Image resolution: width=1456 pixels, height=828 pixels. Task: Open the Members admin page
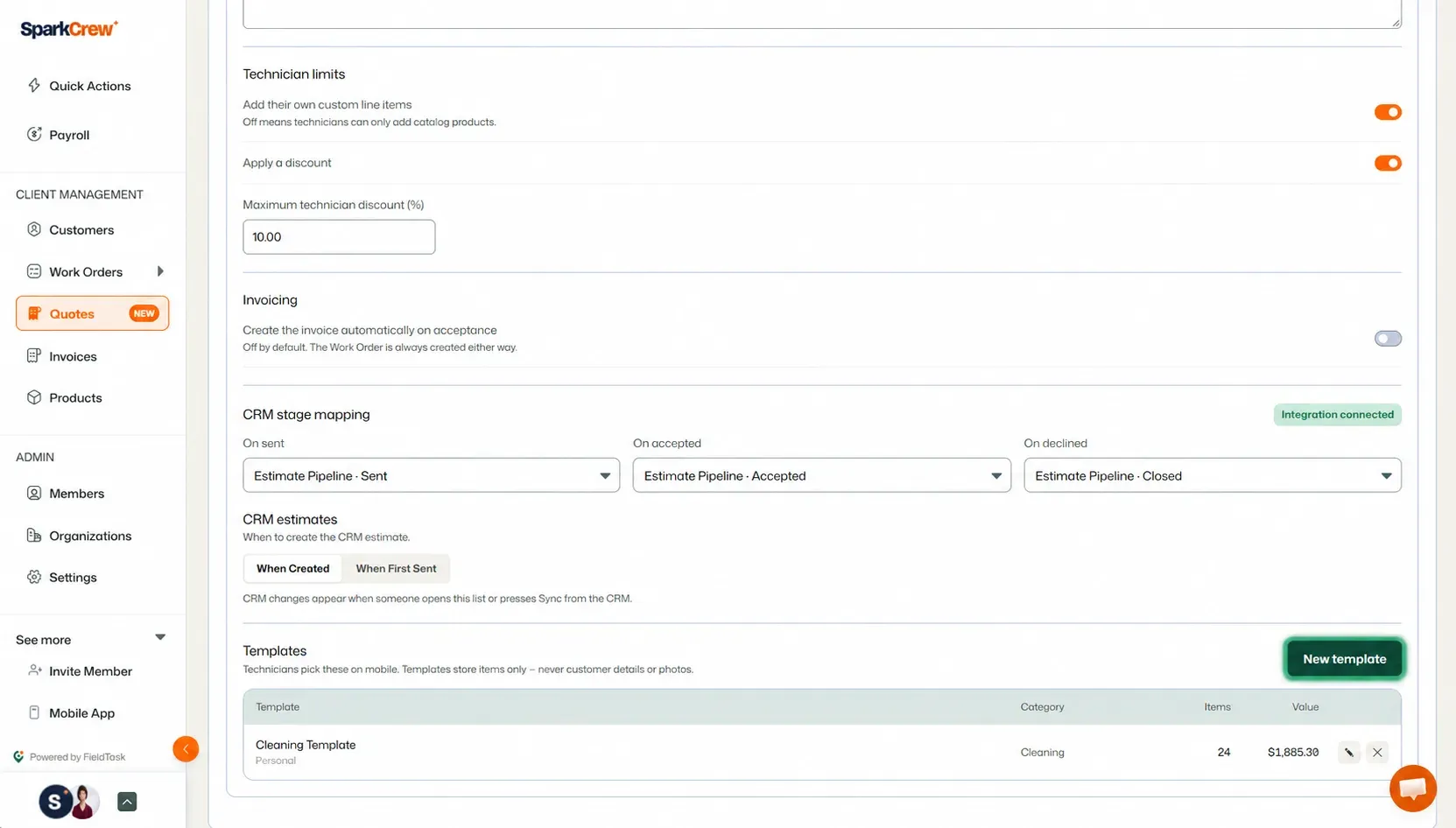point(76,493)
